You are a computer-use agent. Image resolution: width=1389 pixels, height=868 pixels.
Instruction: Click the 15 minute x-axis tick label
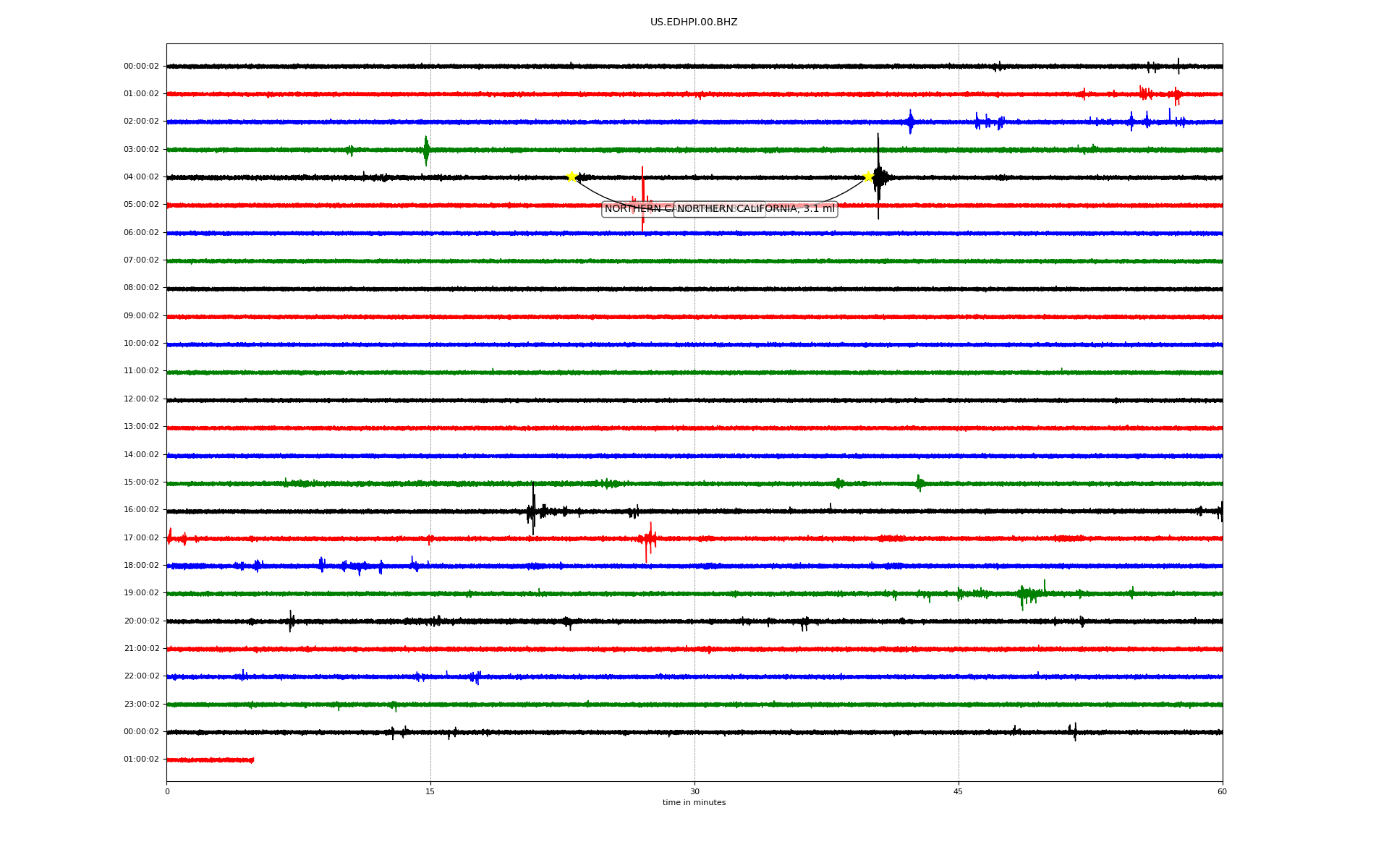[430, 791]
